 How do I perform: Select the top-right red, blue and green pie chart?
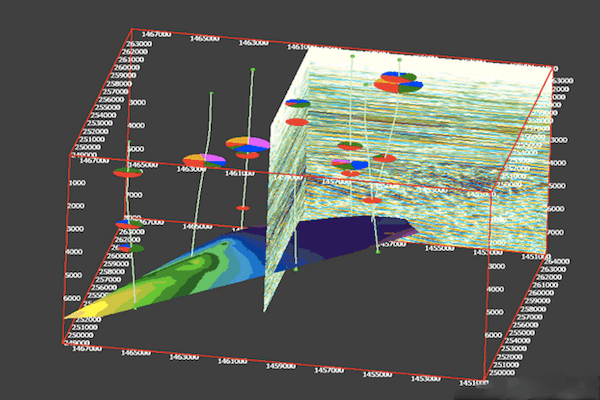pyautogui.click(x=396, y=82)
